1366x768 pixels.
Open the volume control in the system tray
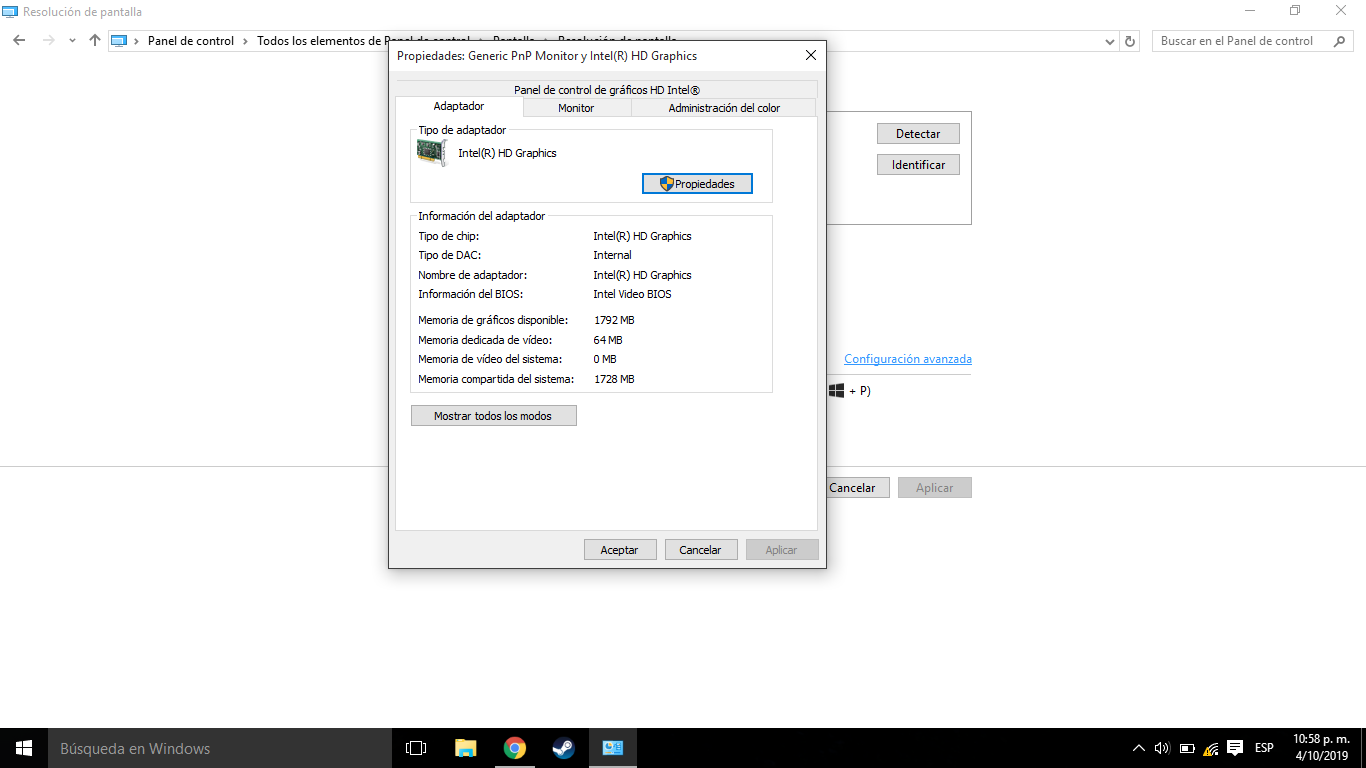[1162, 748]
